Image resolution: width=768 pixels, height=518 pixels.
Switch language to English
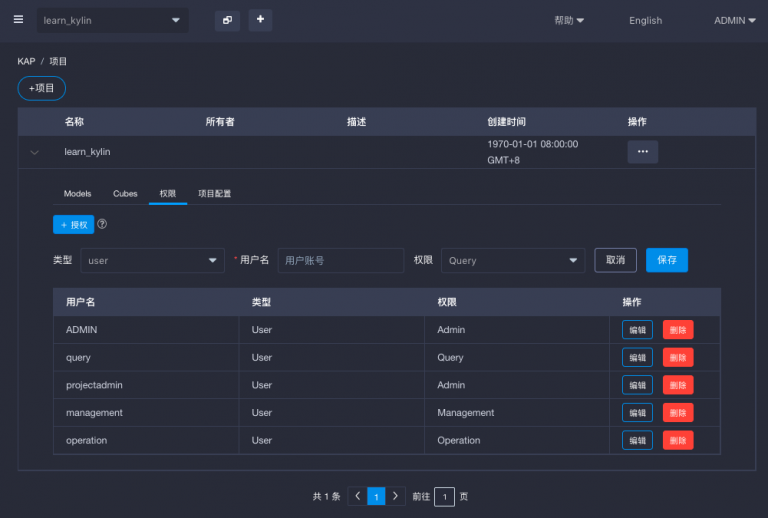click(x=645, y=20)
